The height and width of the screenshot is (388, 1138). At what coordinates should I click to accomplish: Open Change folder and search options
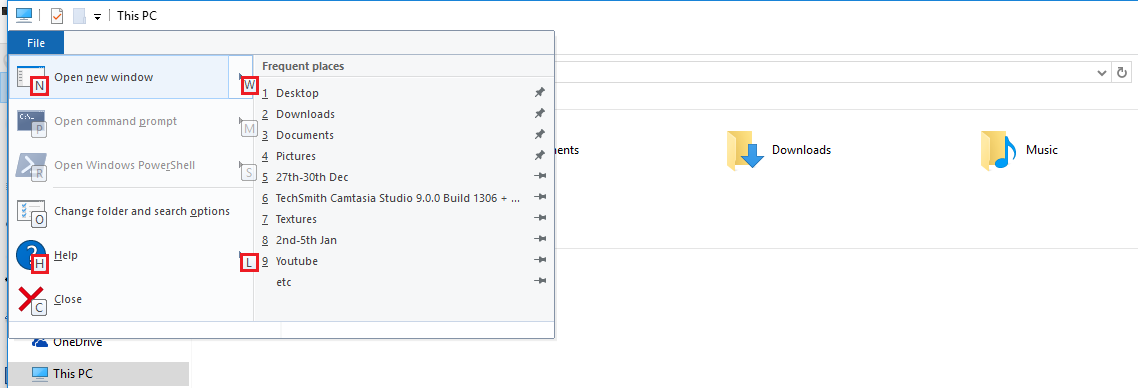[131, 211]
